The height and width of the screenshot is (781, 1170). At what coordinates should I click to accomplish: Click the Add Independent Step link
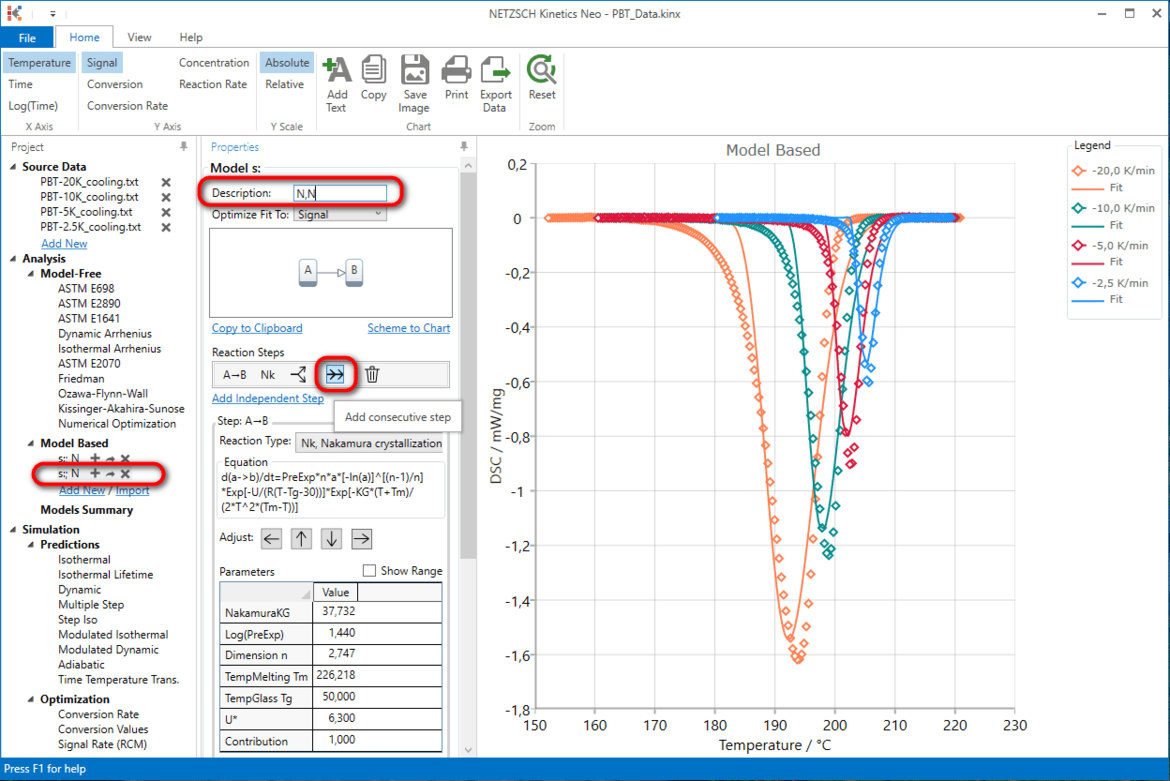coord(268,398)
